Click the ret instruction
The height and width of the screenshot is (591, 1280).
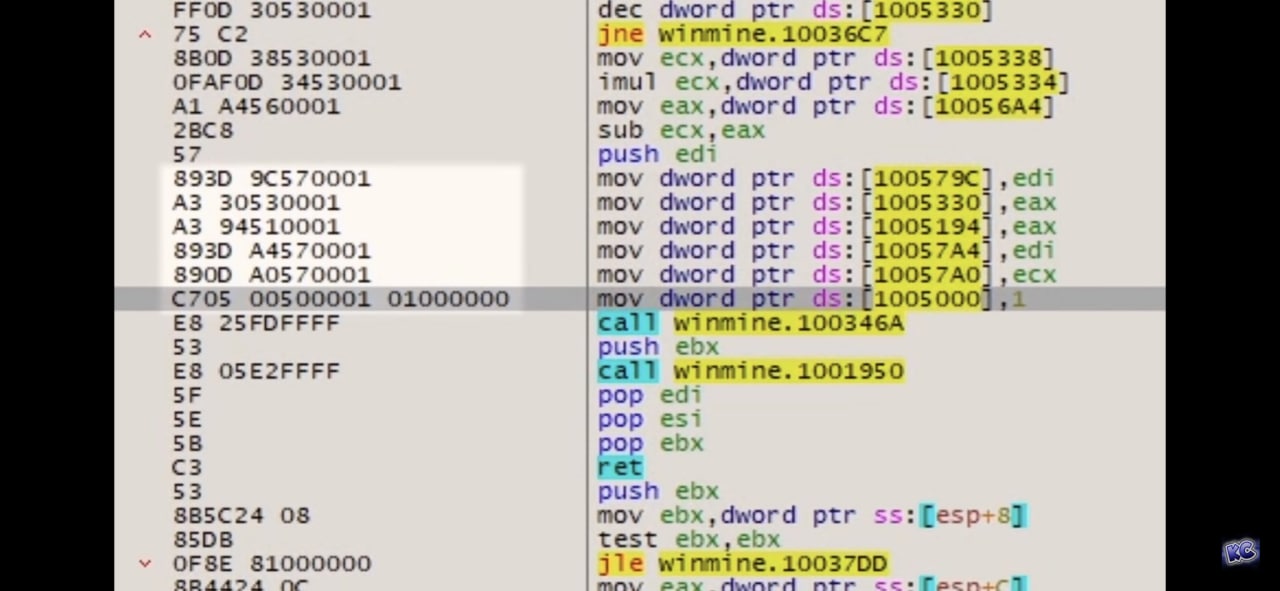[620, 466]
